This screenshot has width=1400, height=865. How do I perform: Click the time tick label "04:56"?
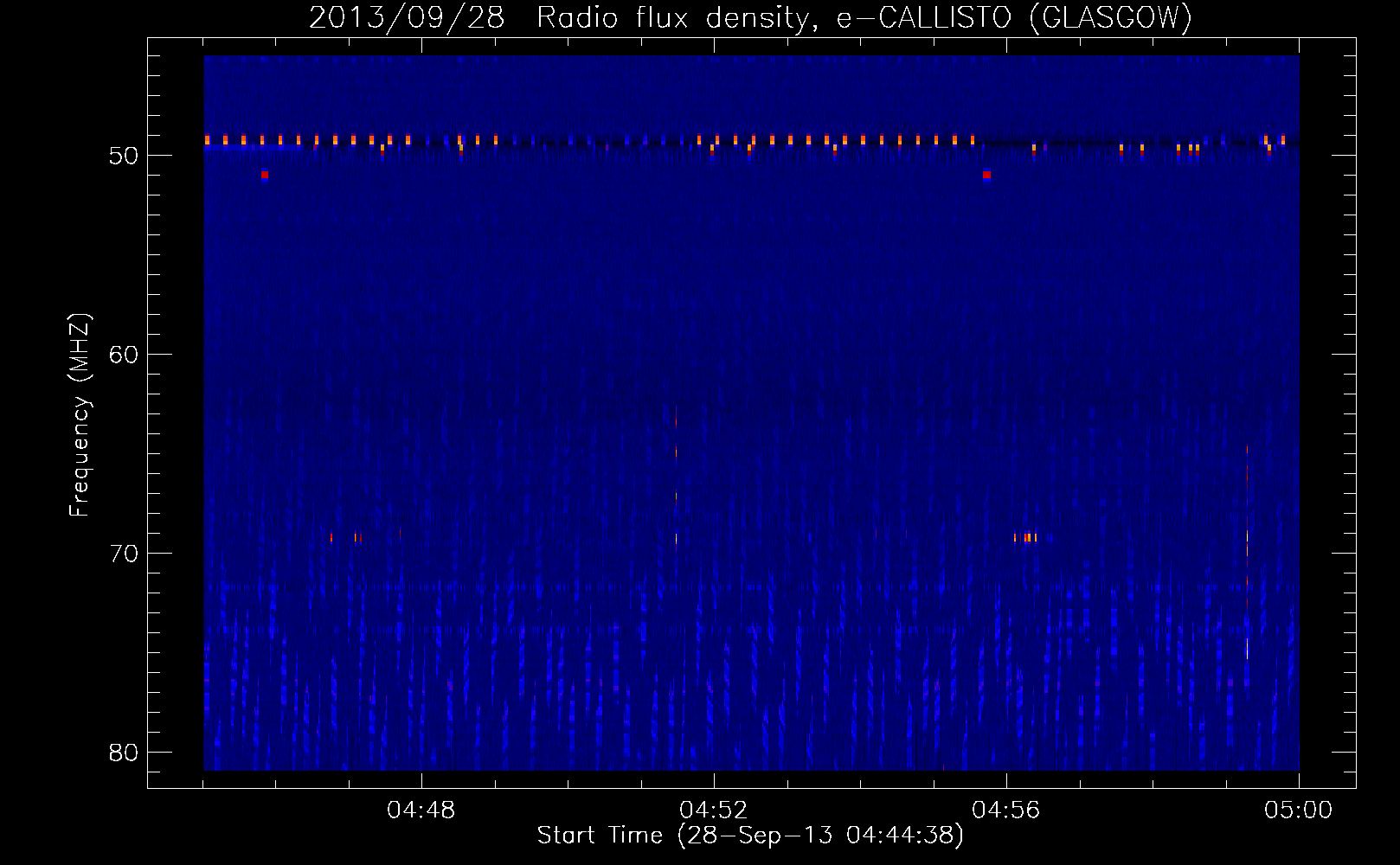(1006, 811)
